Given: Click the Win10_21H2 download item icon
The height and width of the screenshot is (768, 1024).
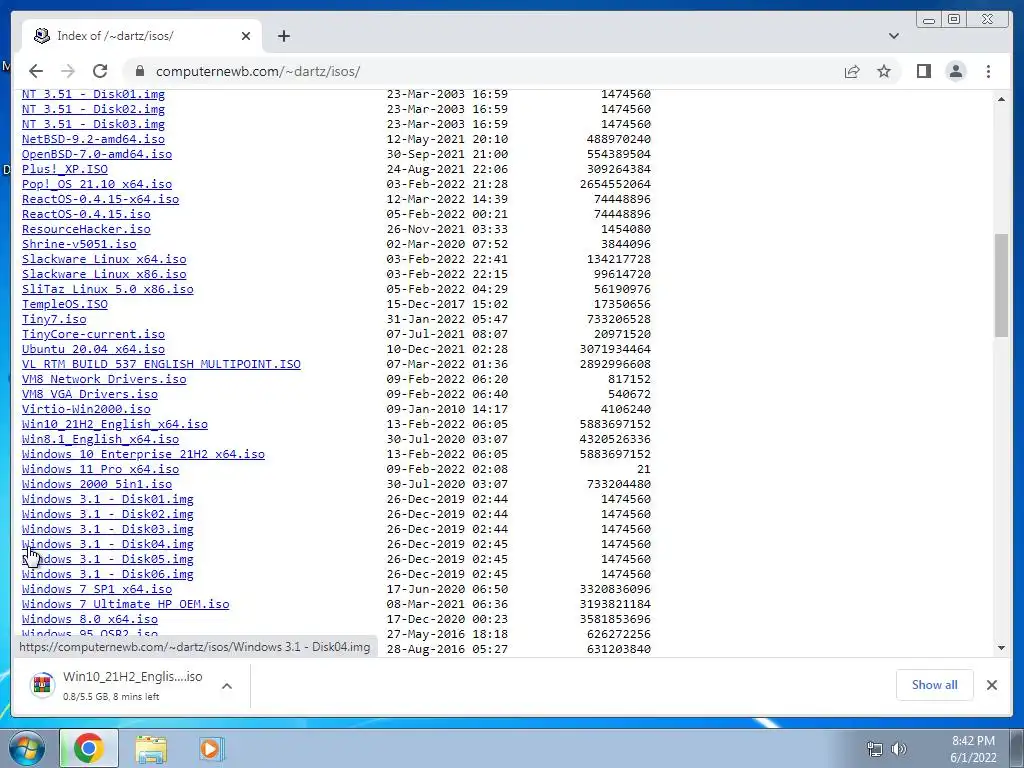Looking at the screenshot, I should pos(42,685).
